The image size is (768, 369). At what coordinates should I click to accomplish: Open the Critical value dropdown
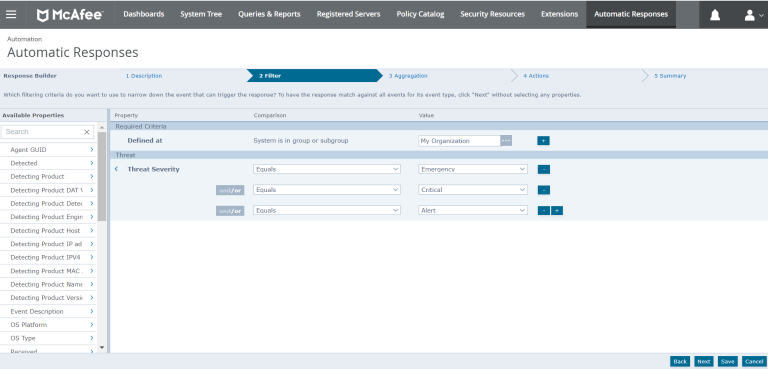473,190
